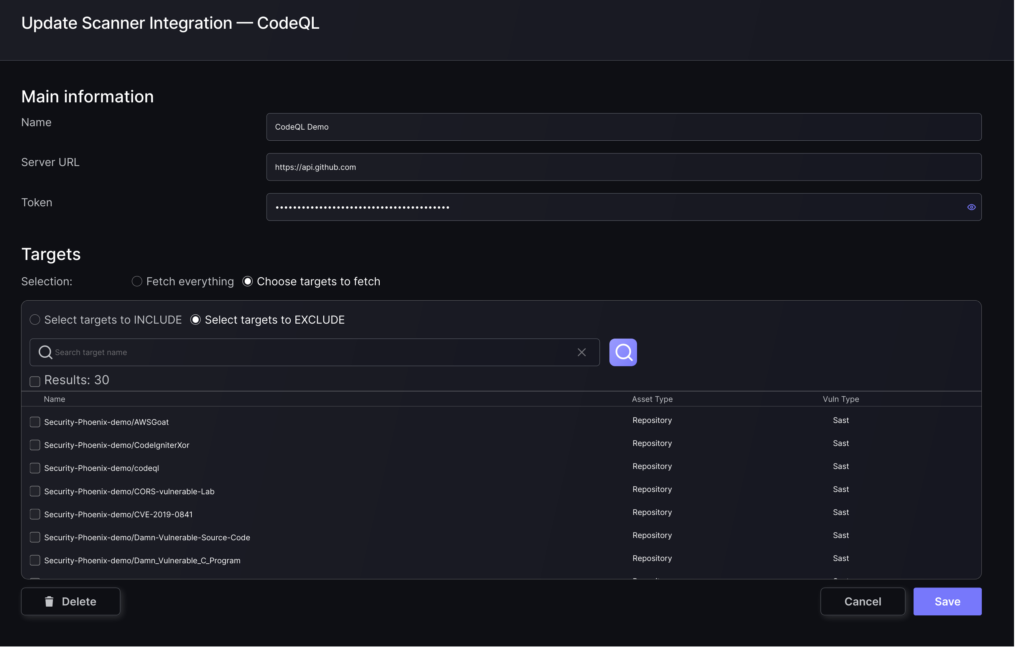This screenshot has width=1024, height=653.
Task: Click the magnifier icon inside the search field
Action: (45, 355)
